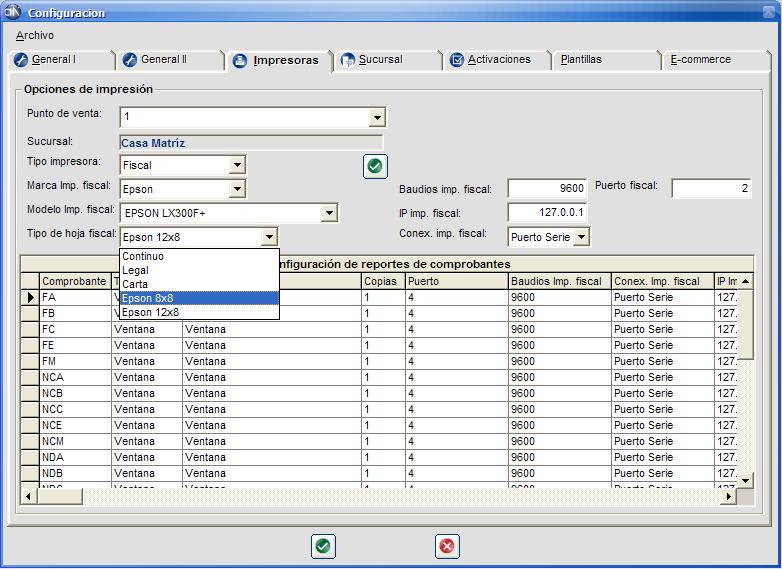This screenshot has height=569, width=782.
Task: Collapse the Tipo de hoja fiscal dropdown arrow
Action: point(269,237)
